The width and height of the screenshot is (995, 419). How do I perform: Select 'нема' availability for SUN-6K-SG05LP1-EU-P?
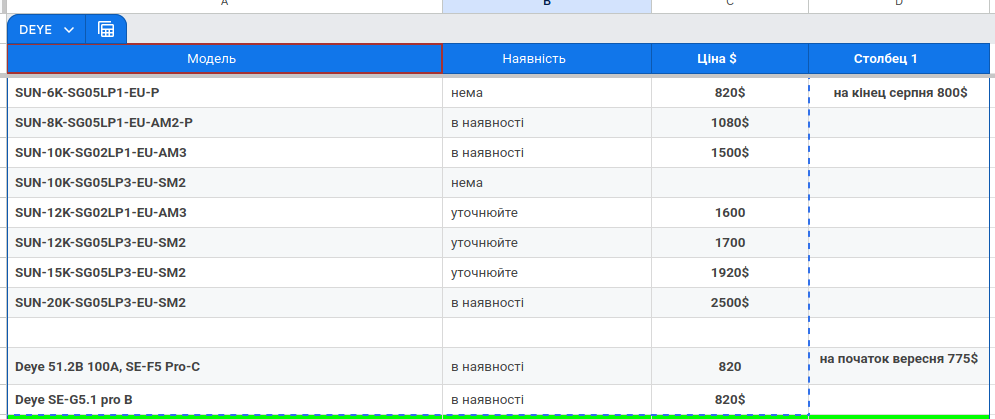pyautogui.click(x=547, y=93)
